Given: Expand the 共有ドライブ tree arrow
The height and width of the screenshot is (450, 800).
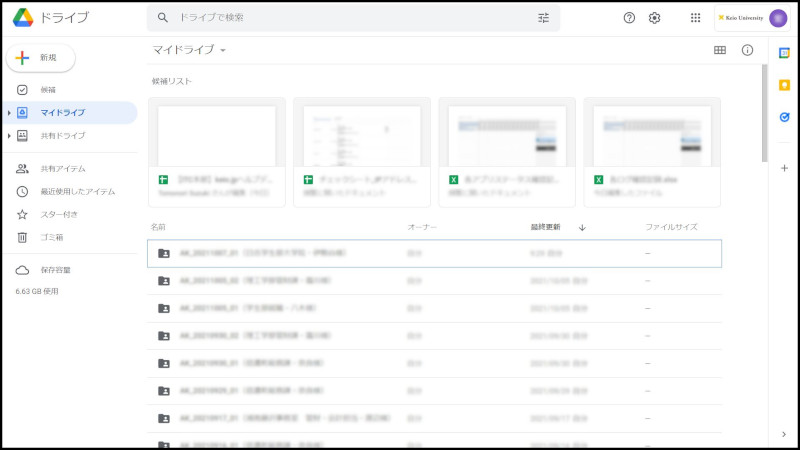Looking at the screenshot, I should 9,136.
